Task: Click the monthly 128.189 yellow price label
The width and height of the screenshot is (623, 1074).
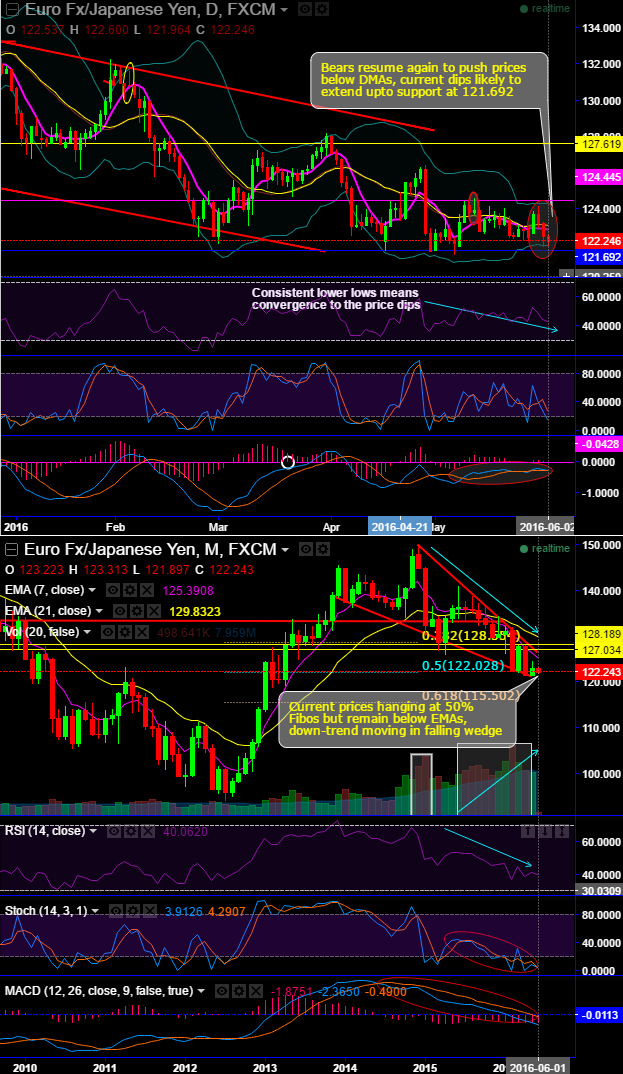Action: tap(600, 634)
